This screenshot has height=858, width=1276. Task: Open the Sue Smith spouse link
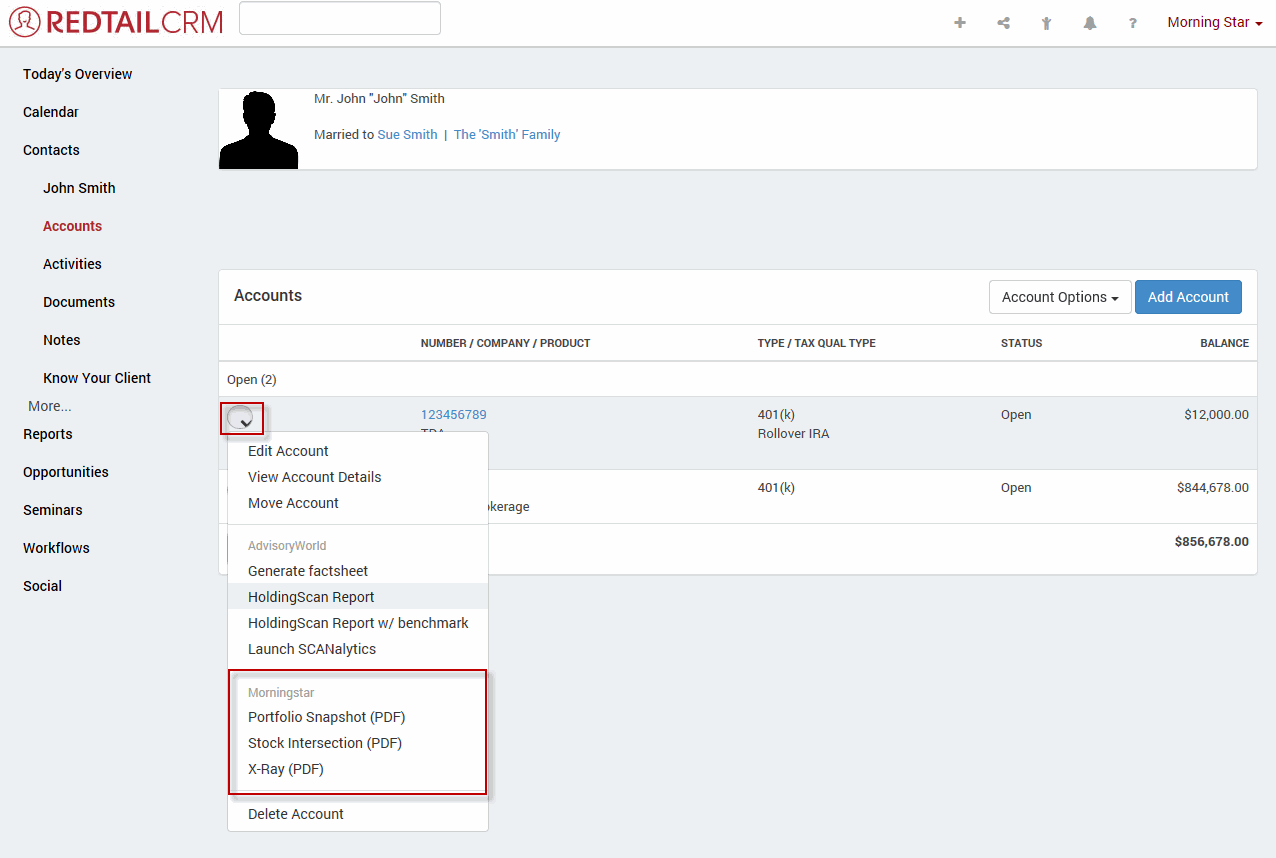point(407,135)
